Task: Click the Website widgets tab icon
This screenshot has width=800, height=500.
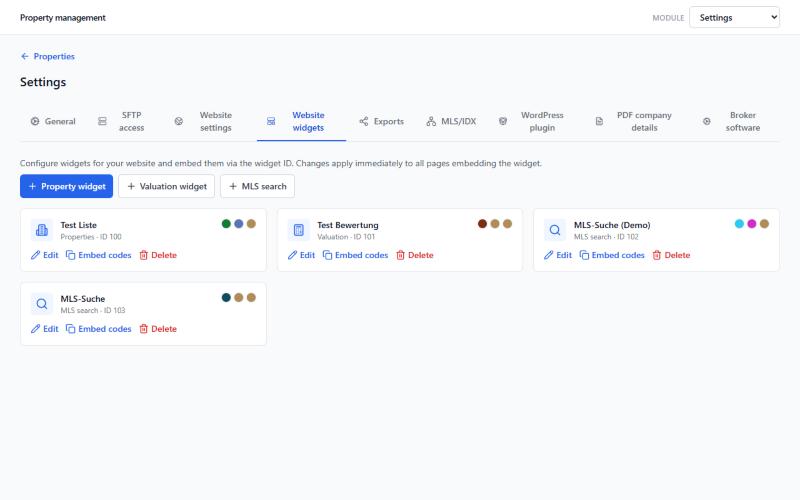Action: tap(271, 121)
